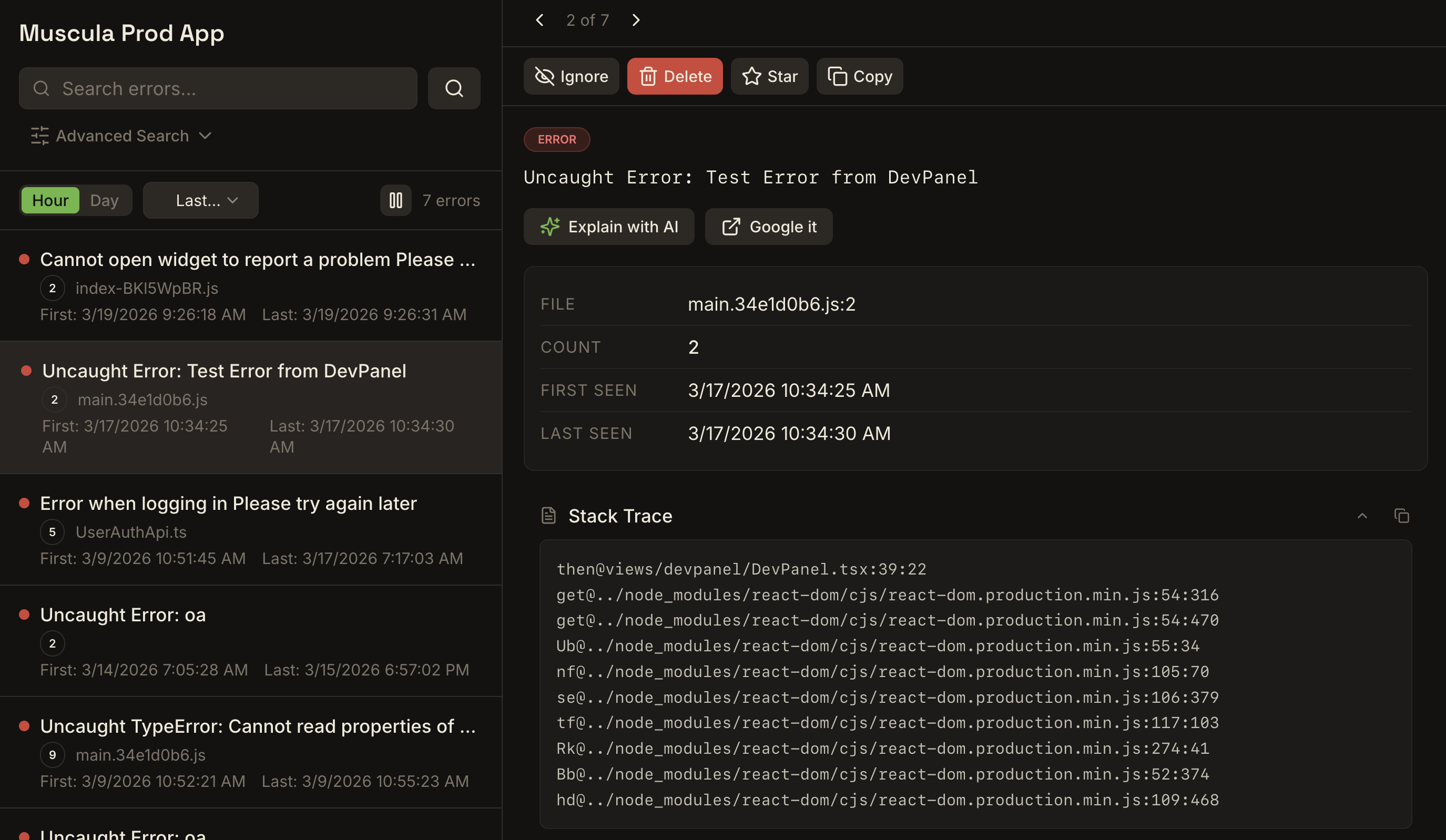The width and height of the screenshot is (1446, 840).
Task: Open the Explain with AI feature
Action: 609,226
